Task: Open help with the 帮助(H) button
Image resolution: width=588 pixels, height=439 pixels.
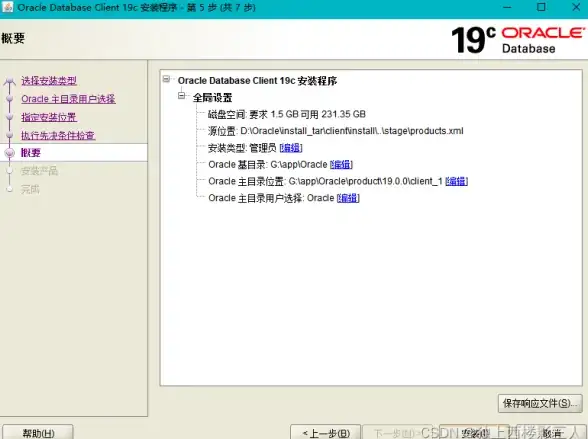Action: [x=38, y=433]
